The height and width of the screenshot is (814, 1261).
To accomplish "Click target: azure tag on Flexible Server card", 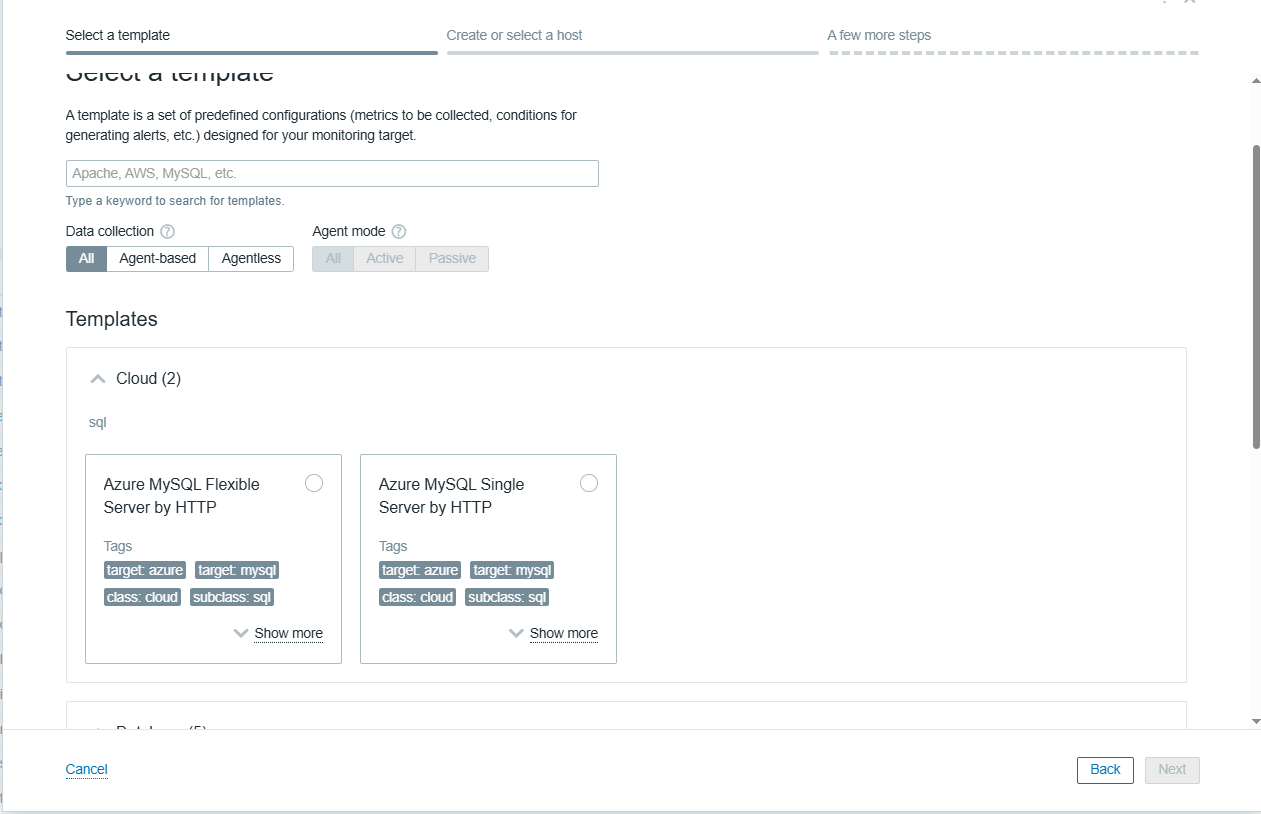I will pos(146,571).
